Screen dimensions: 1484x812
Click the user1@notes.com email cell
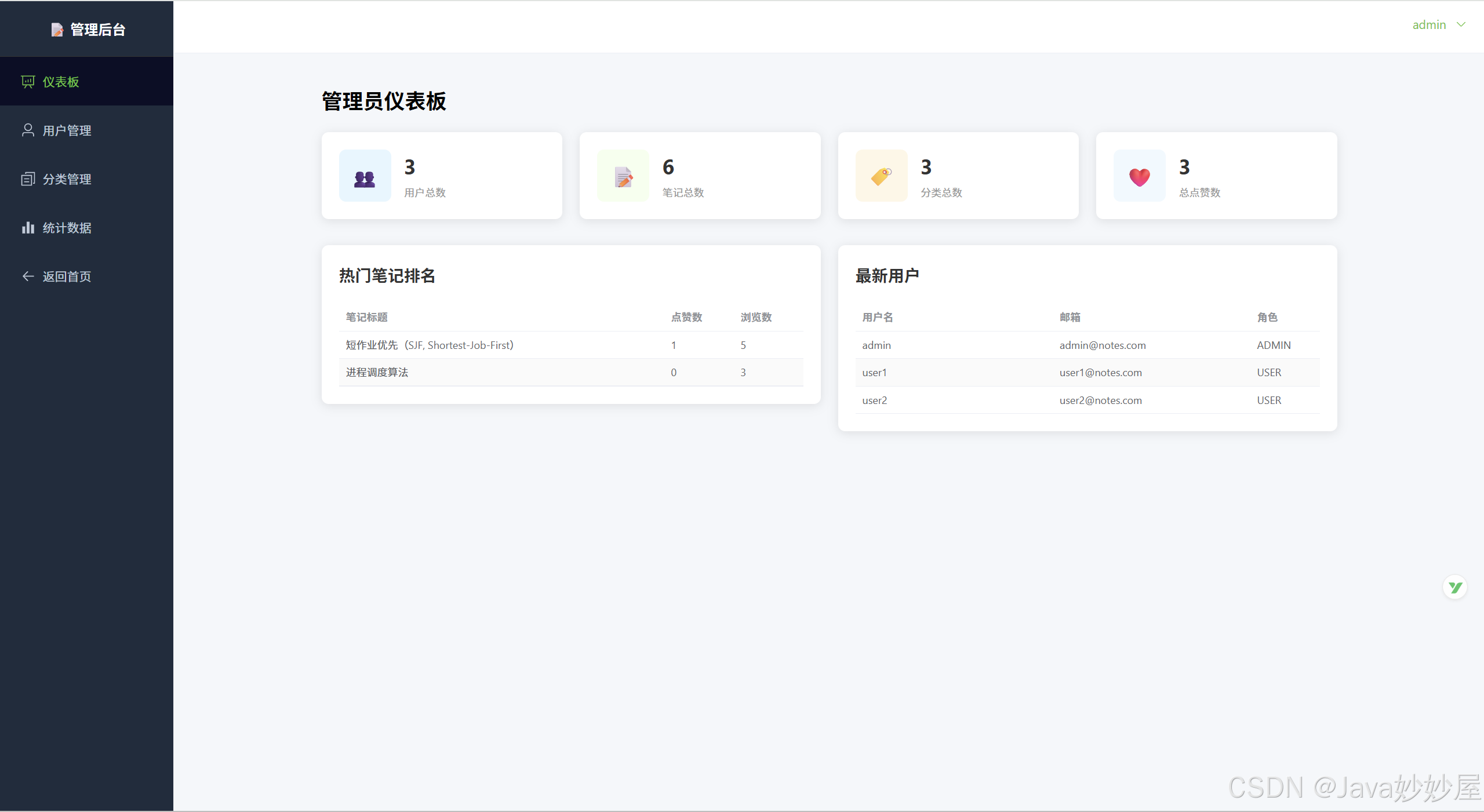[1100, 373]
